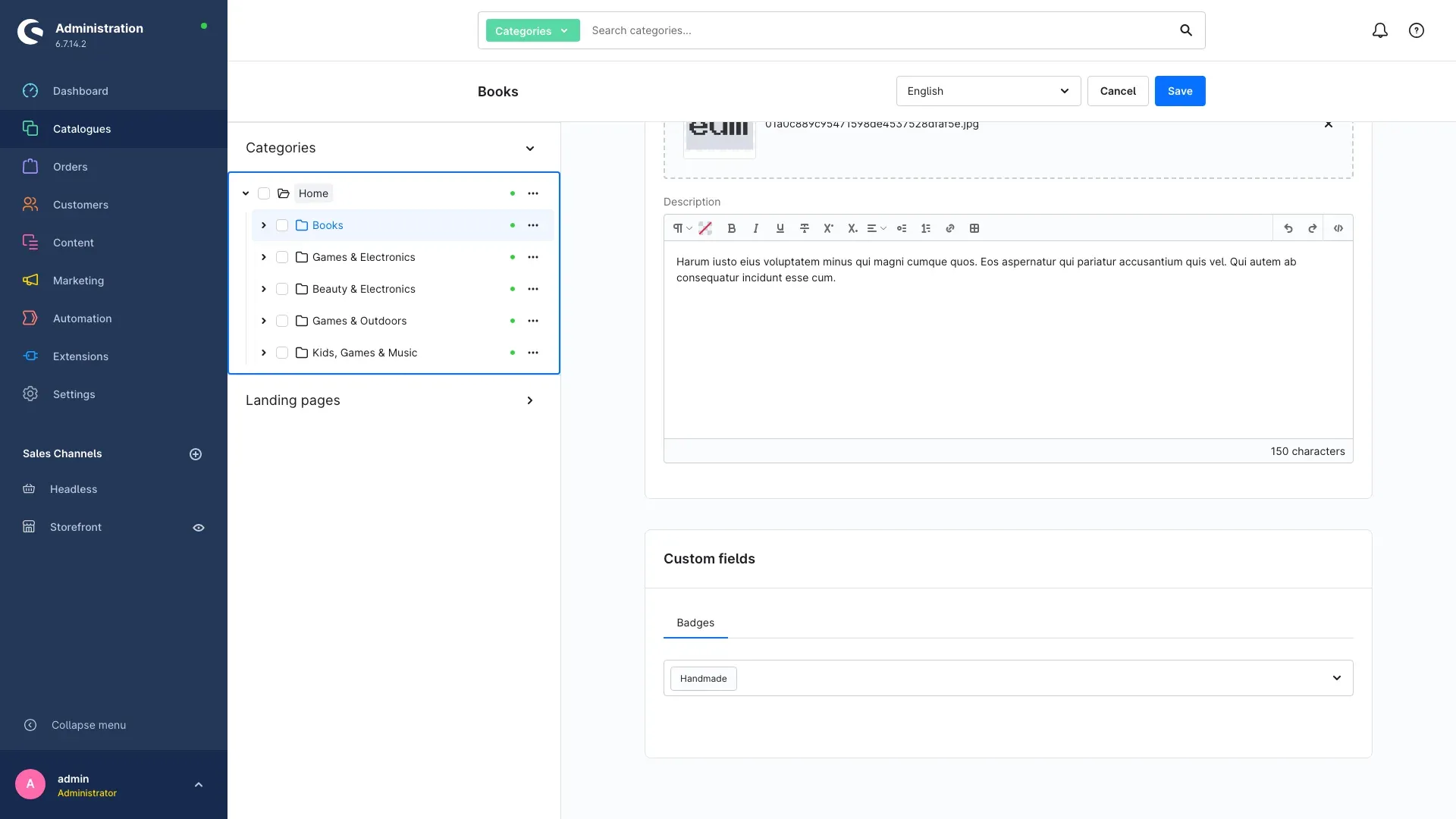
Task: Open the Categories search type dropdown
Action: point(532,30)
